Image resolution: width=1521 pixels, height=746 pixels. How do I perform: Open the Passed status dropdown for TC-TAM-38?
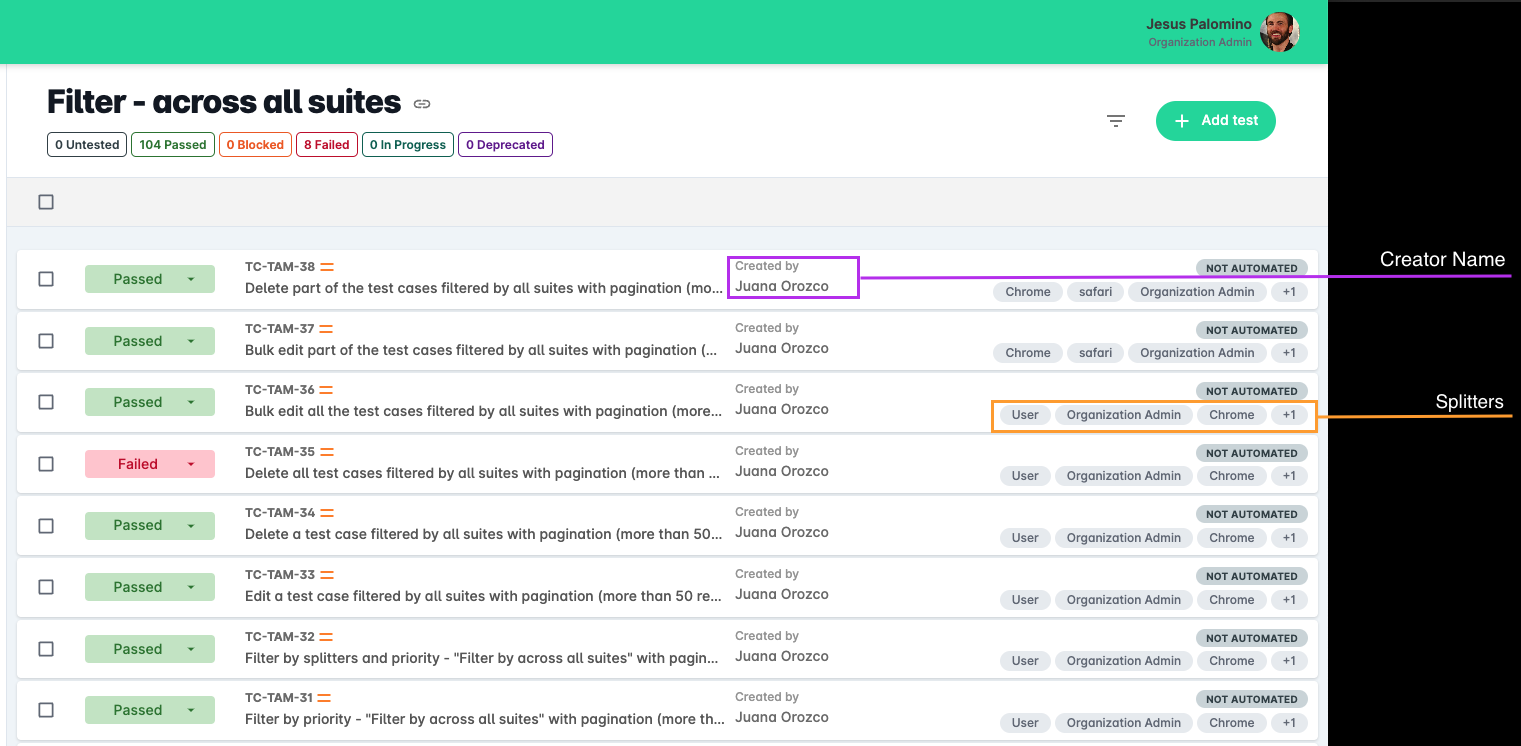(150, 279)
